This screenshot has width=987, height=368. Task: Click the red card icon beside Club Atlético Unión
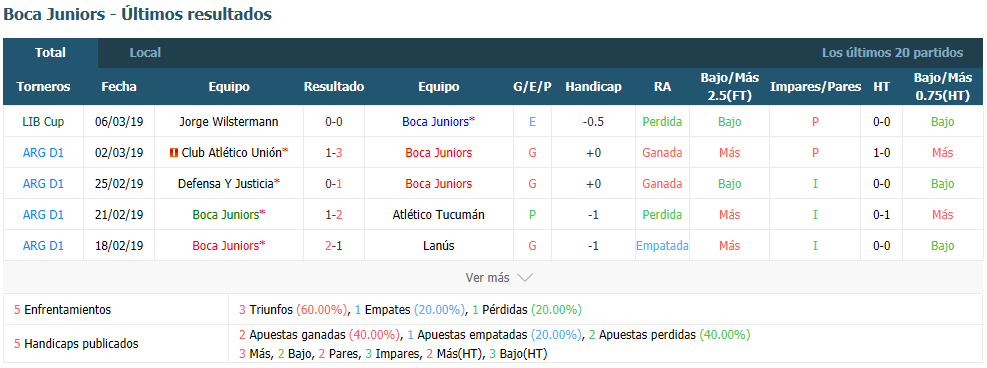(x=174, y=153)
